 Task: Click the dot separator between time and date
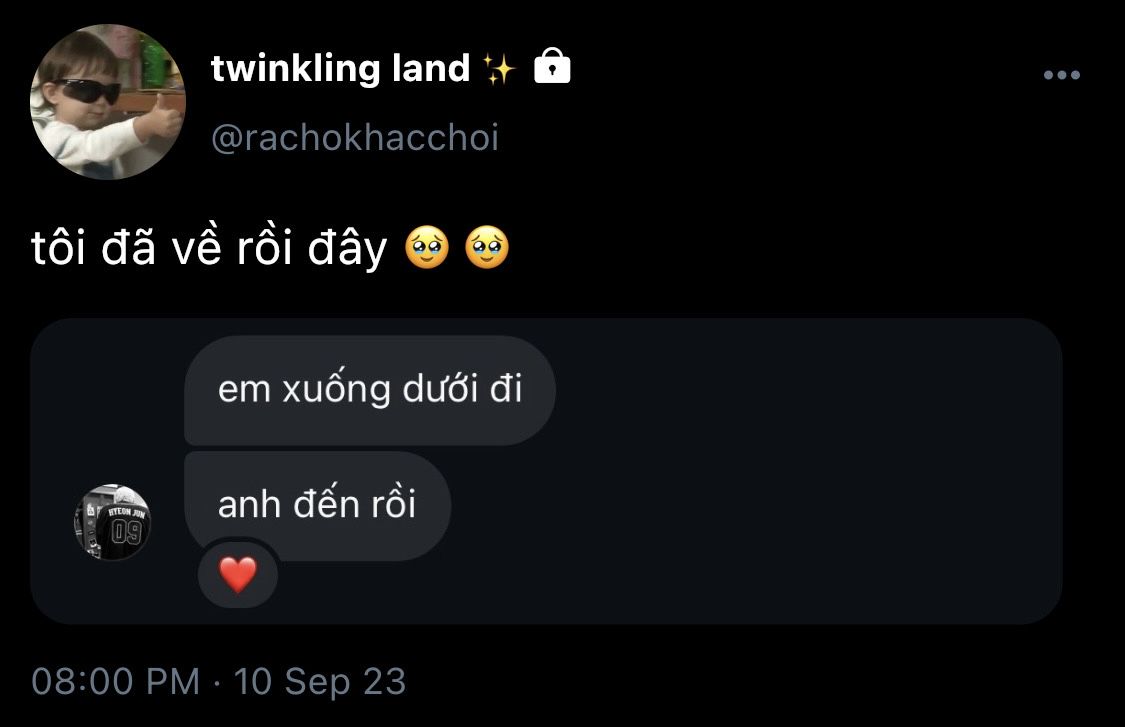click(217, 682)
